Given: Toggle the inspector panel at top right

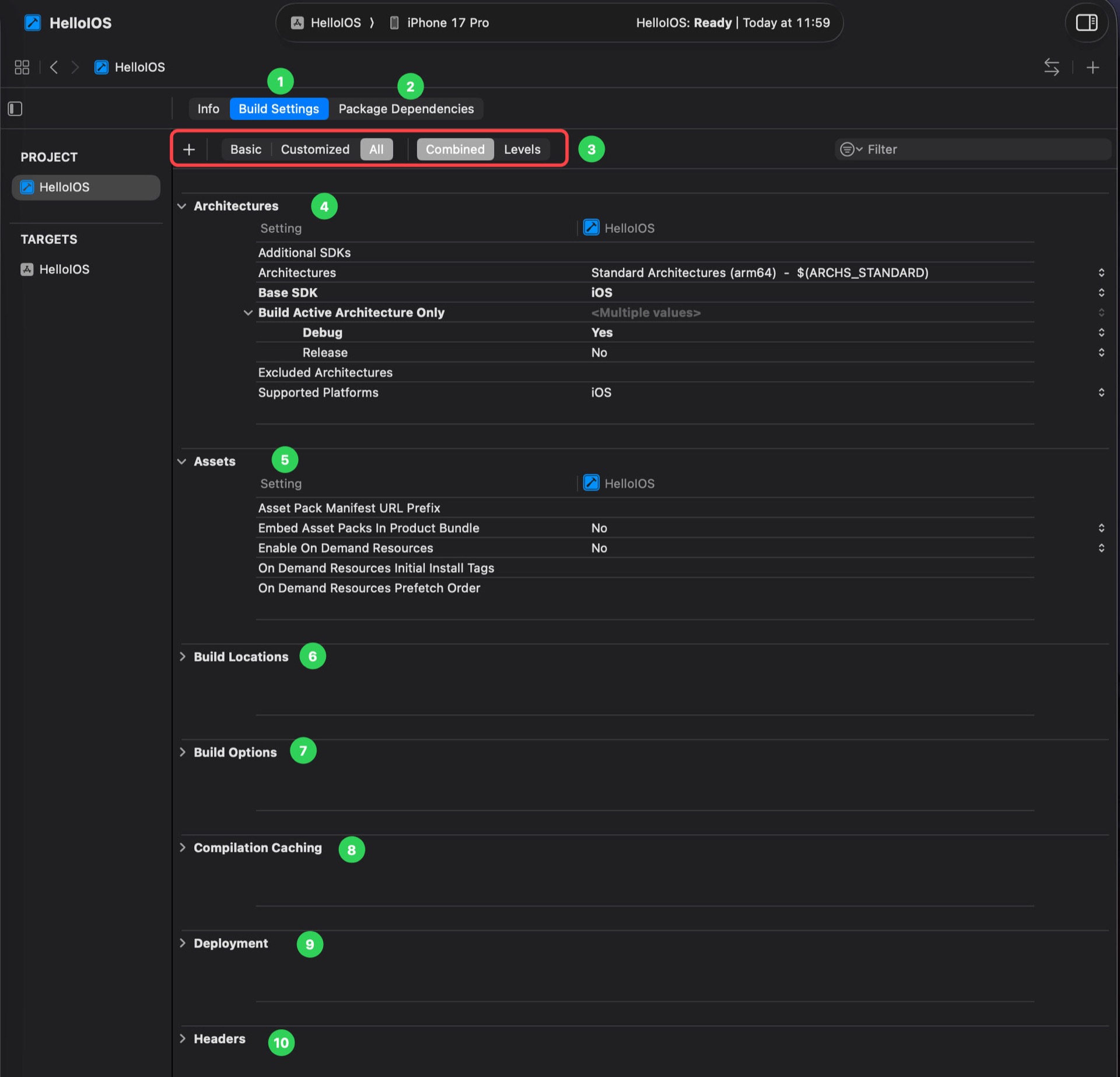Looking at the screenshot, I should [x=1086, y=23].
